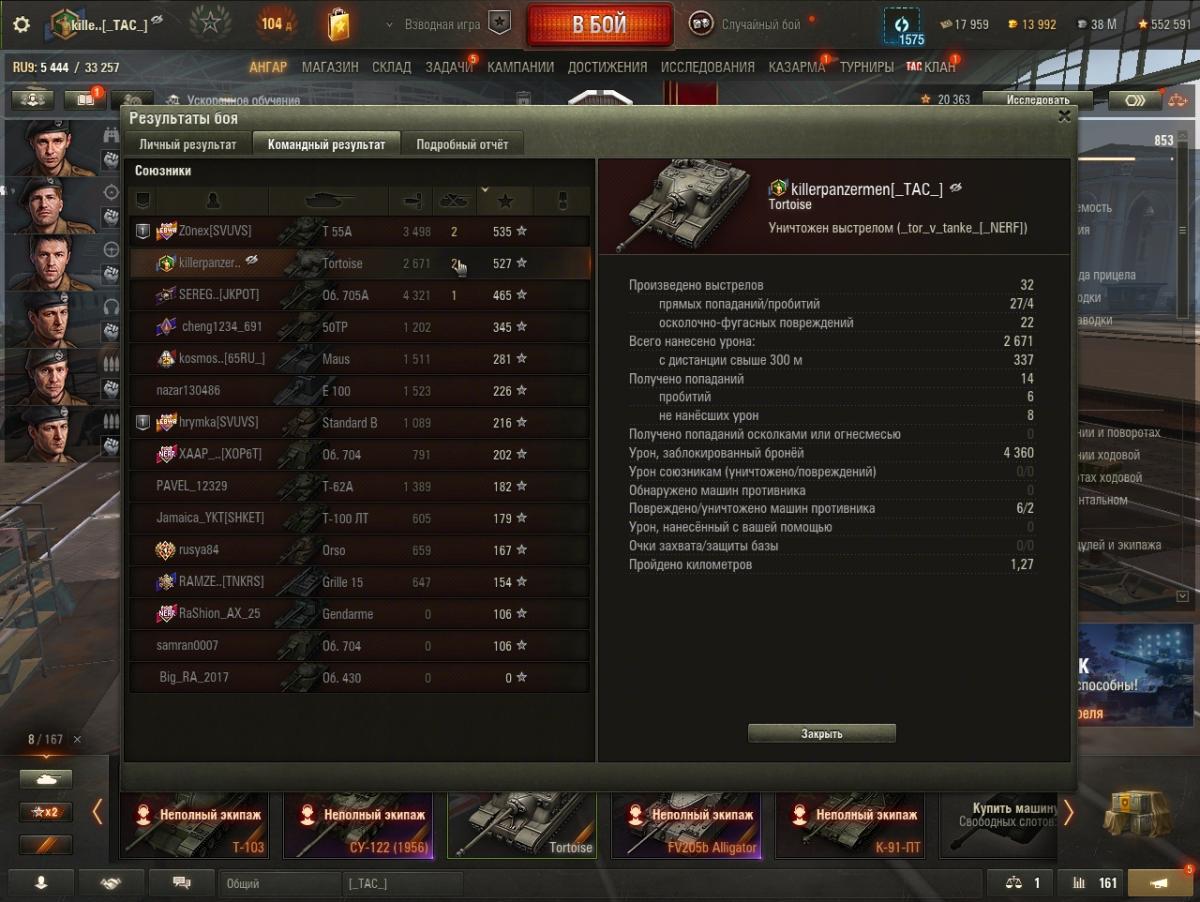
Task: Switch to Личный результат tab
Action: coord(188,144)
